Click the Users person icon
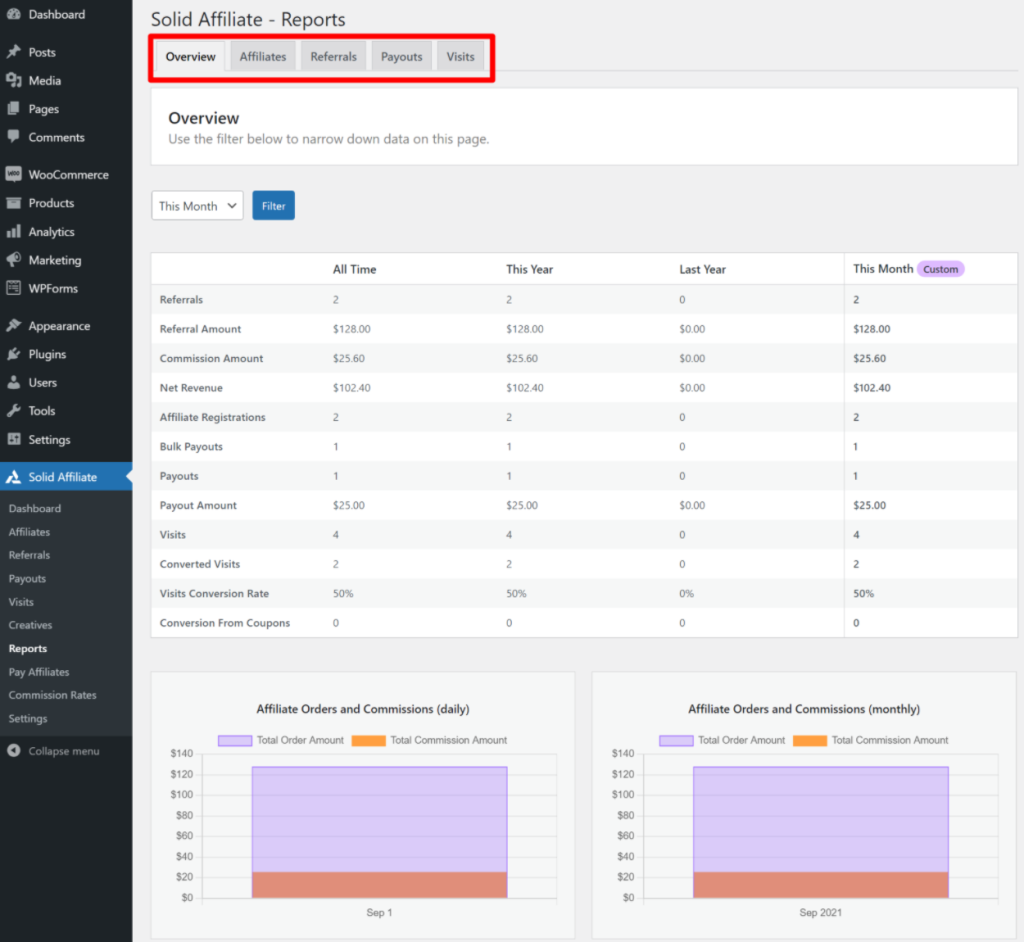This screenshot has height=942, width=1024. [14, 382]
